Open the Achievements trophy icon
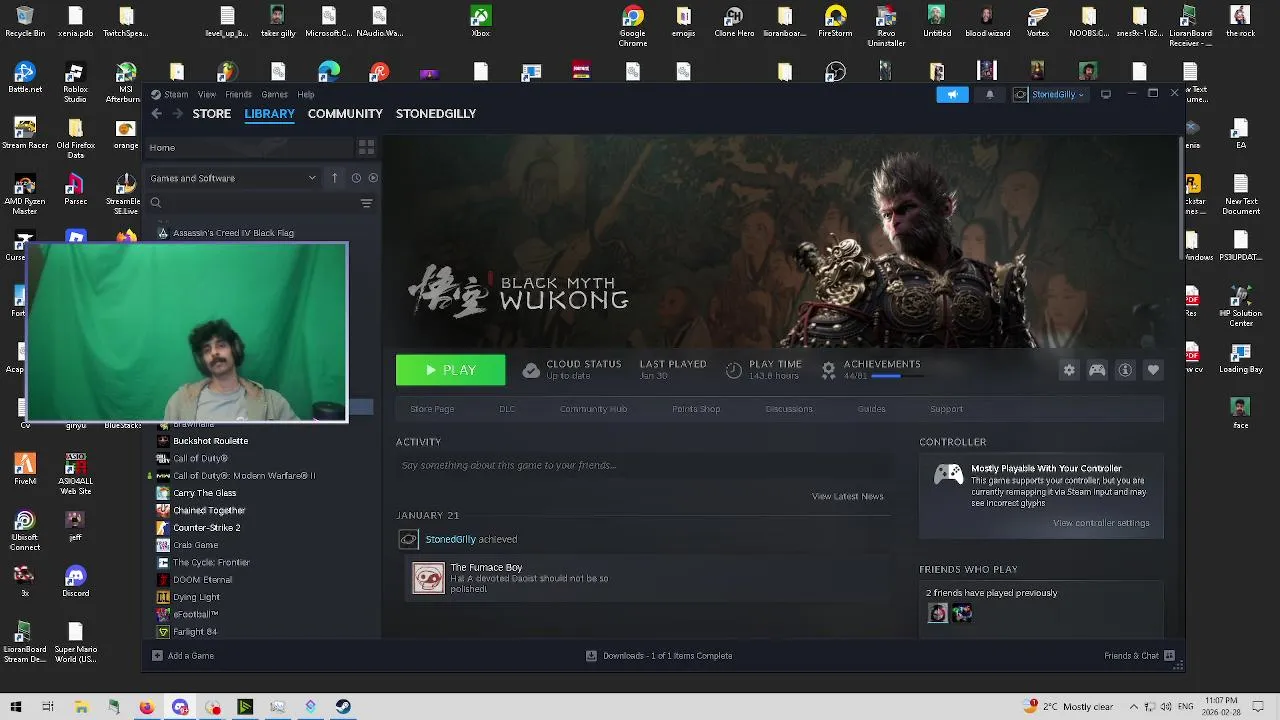The height and width of the screenshot is (720, 1280). tap(828, 370)
